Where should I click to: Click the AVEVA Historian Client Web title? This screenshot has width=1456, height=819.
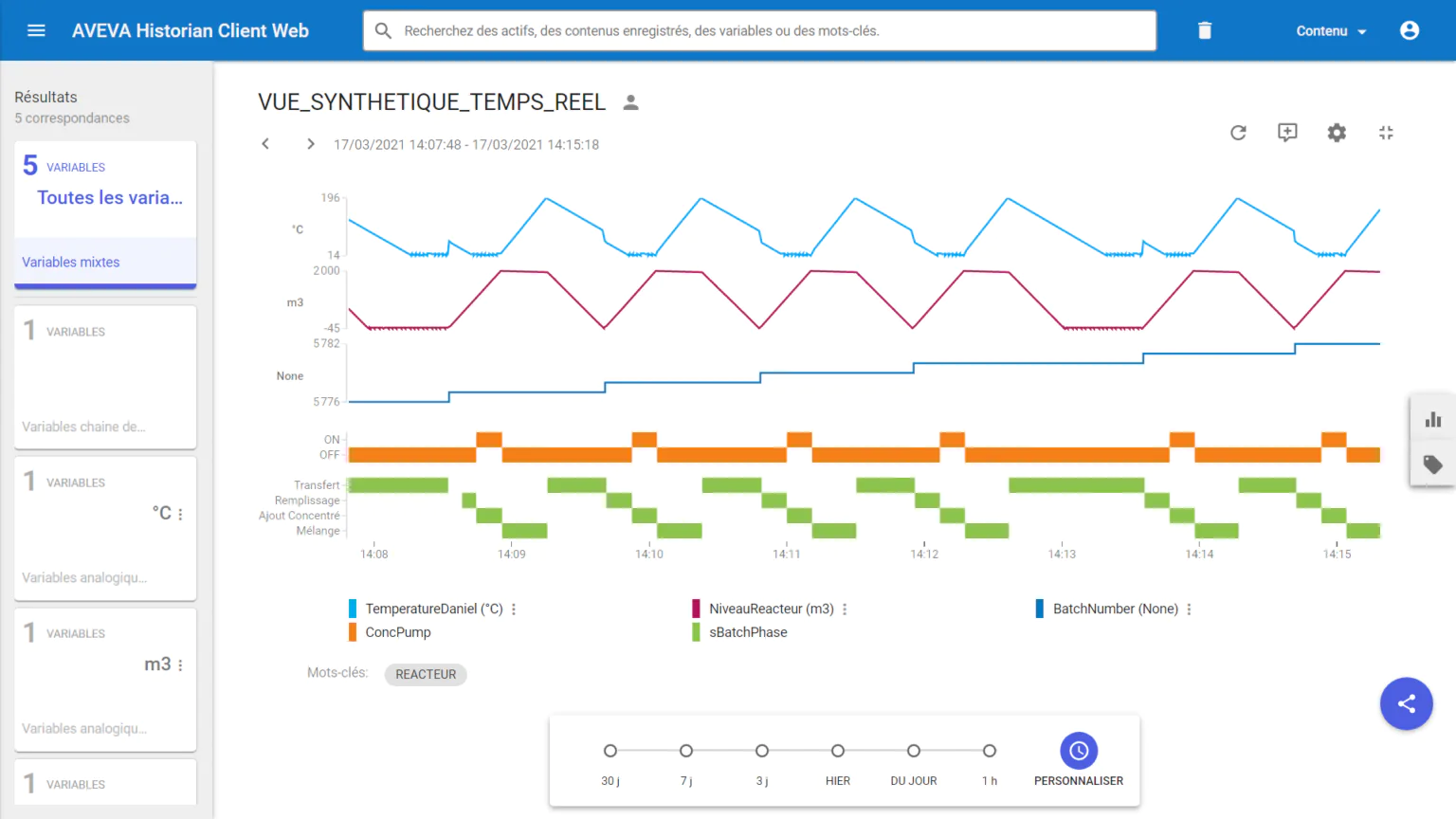click(x=191, y=30)
